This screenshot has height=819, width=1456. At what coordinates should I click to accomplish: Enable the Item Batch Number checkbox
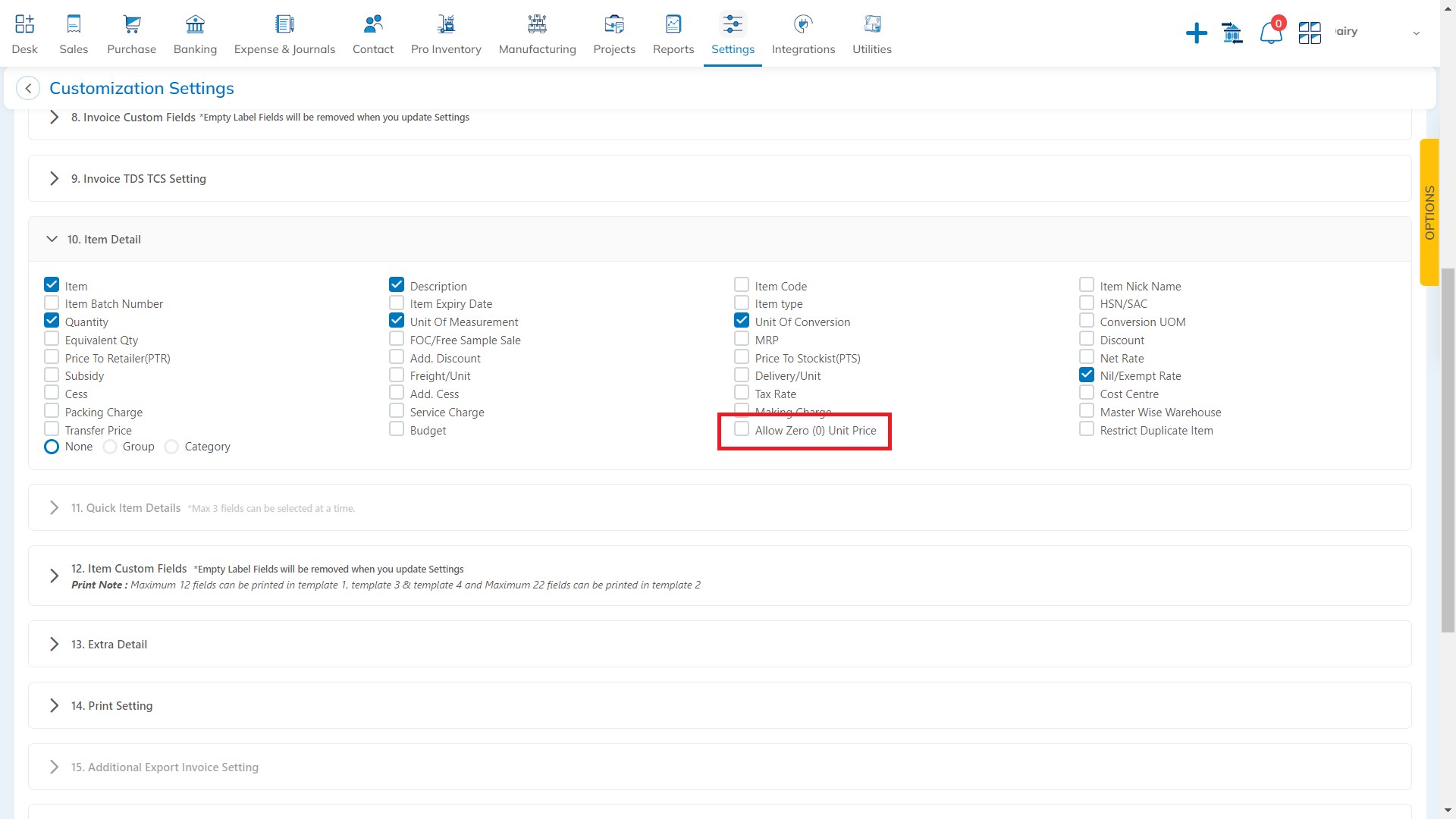click(52, 303)
